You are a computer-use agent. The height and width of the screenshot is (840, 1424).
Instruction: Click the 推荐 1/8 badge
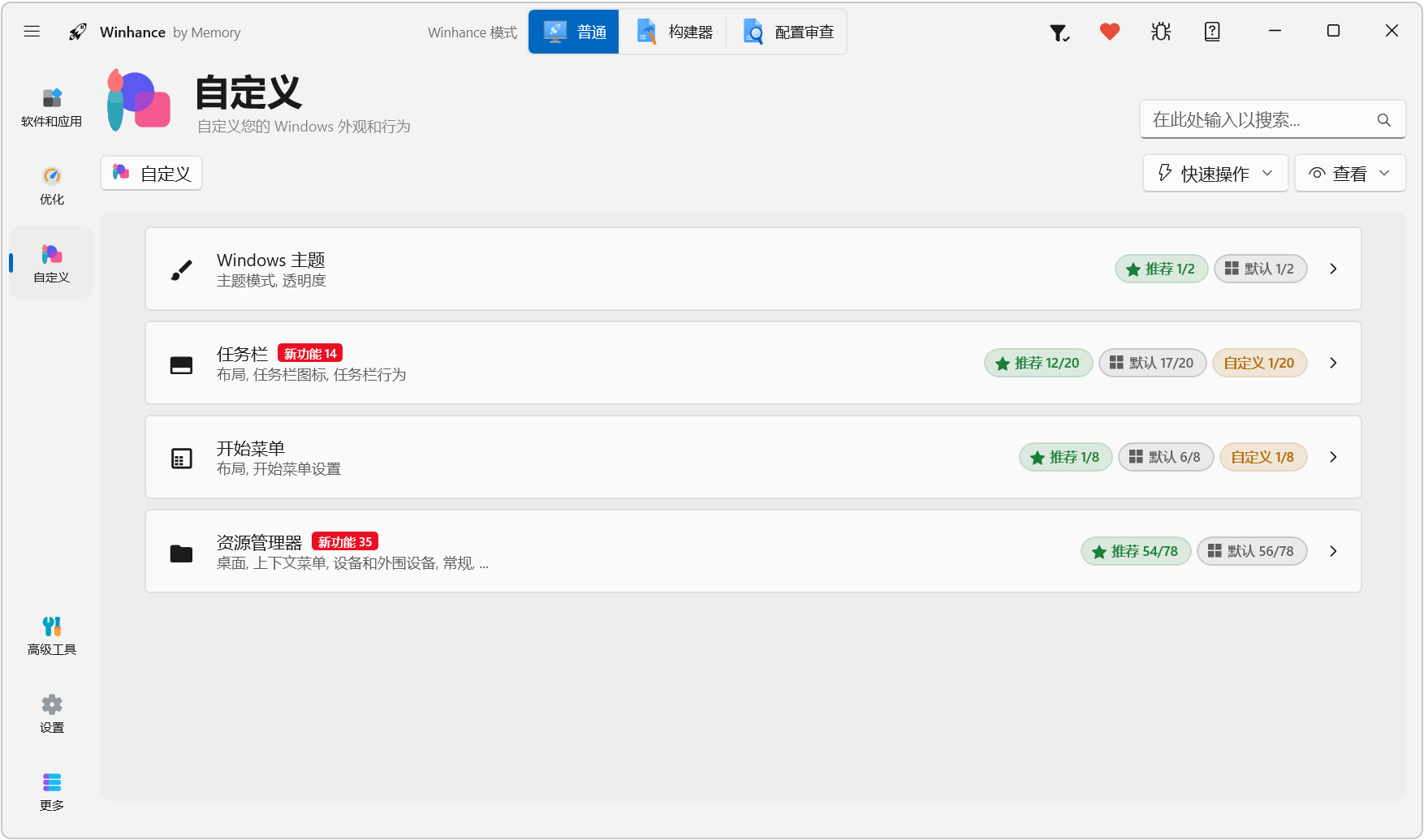click(x=1065, y=457)
